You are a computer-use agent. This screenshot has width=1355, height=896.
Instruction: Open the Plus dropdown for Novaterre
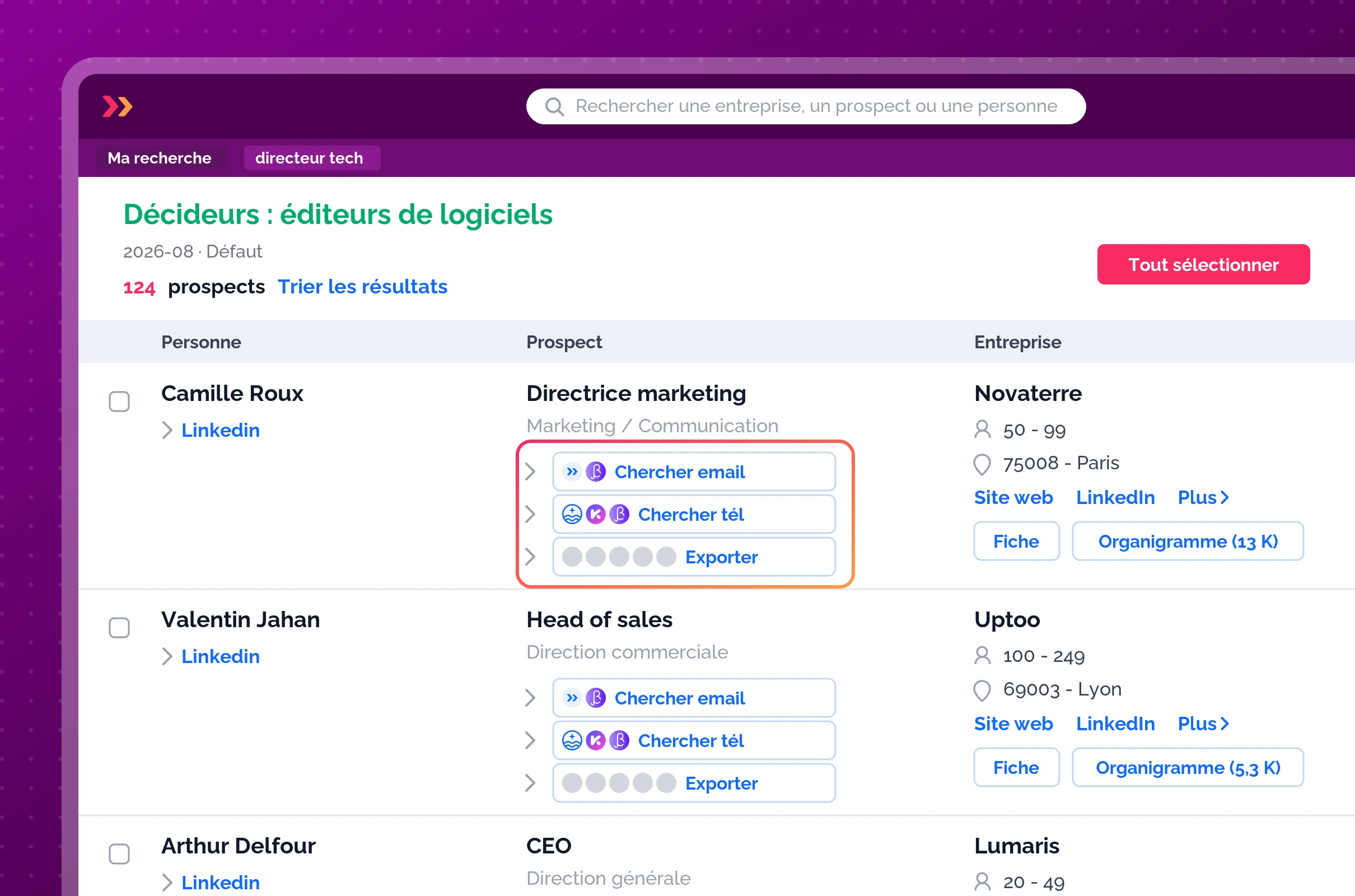(x=1203, y=498)
